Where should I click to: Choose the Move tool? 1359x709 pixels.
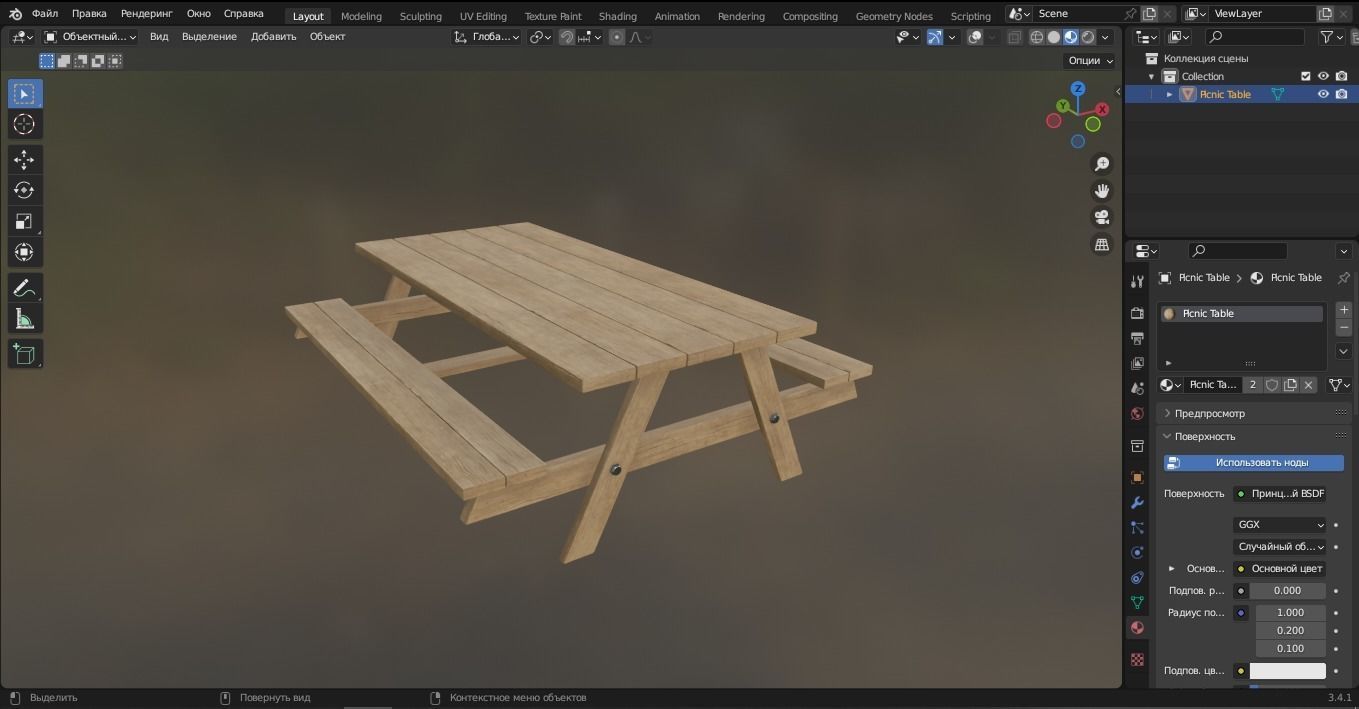(25, 159)
